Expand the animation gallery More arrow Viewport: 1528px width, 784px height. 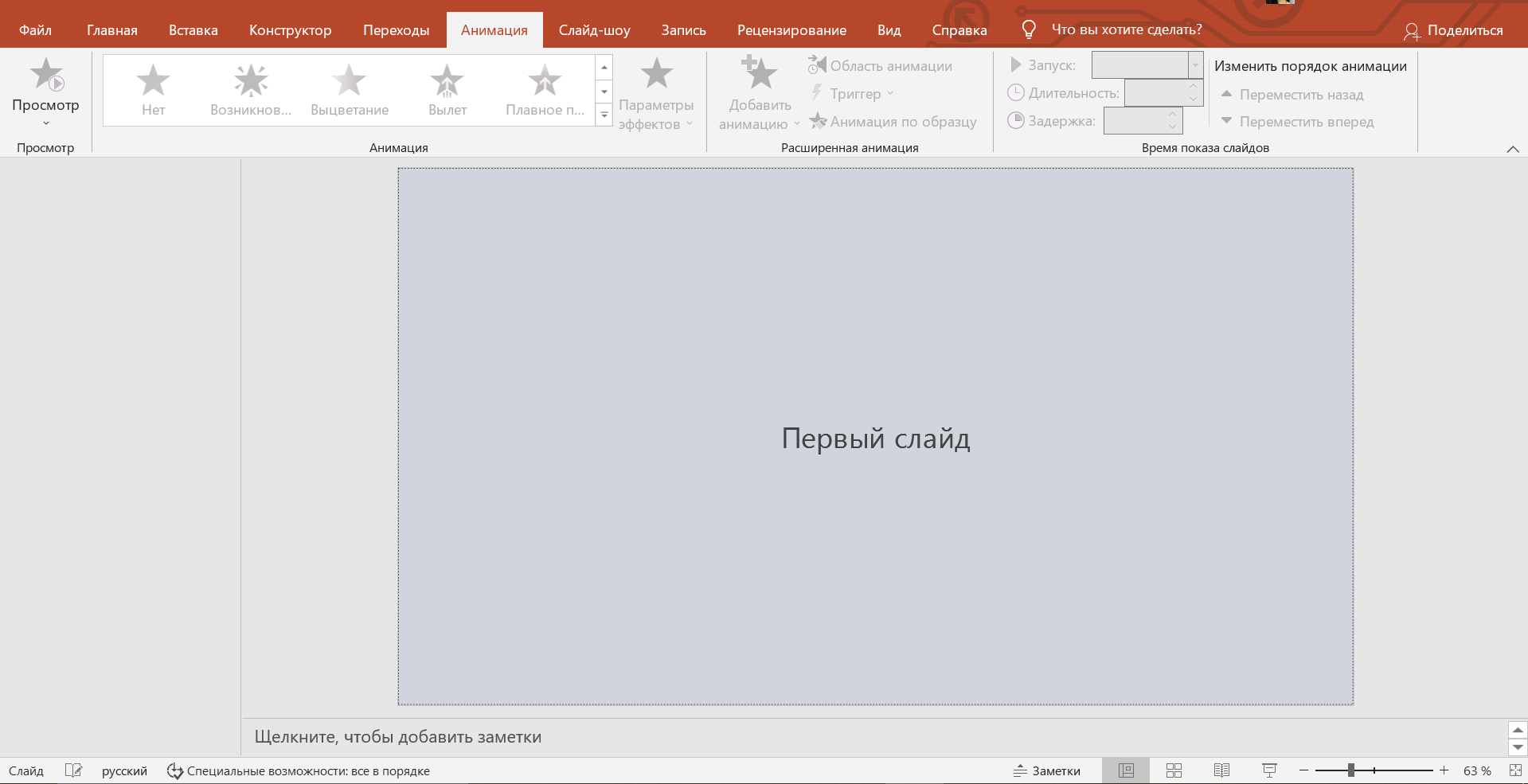coord(604,115)
